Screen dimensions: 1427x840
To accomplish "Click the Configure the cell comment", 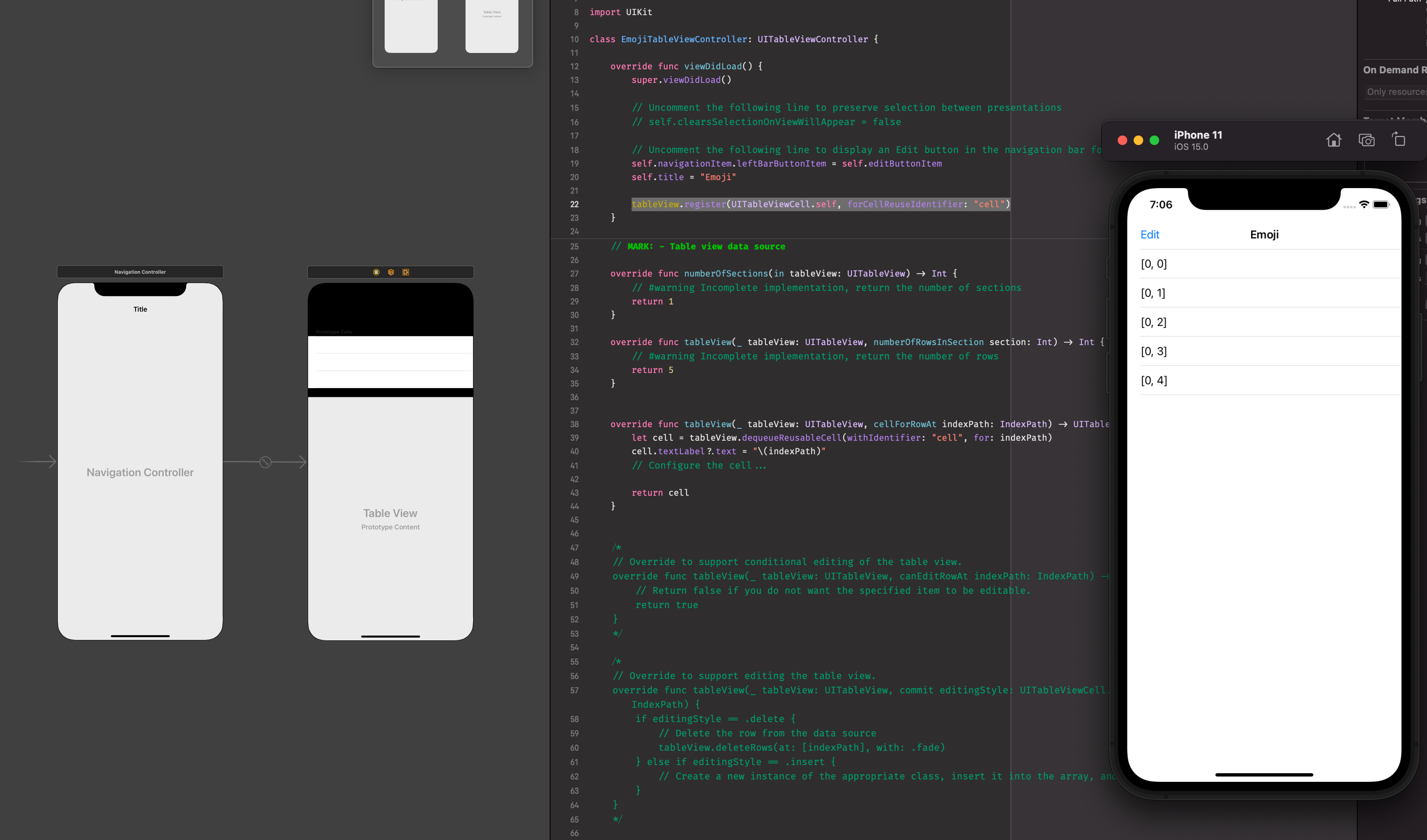I will (x=699, y=465).
